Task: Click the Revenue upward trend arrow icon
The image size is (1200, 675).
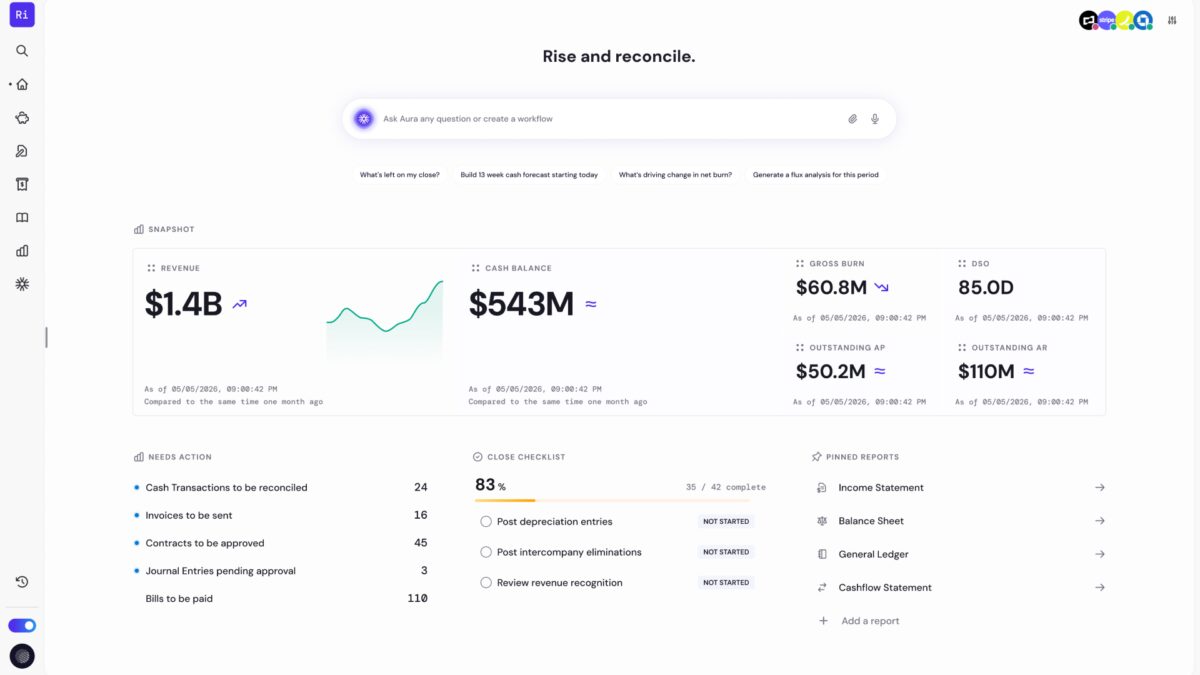Action: [x=239, y=304]
